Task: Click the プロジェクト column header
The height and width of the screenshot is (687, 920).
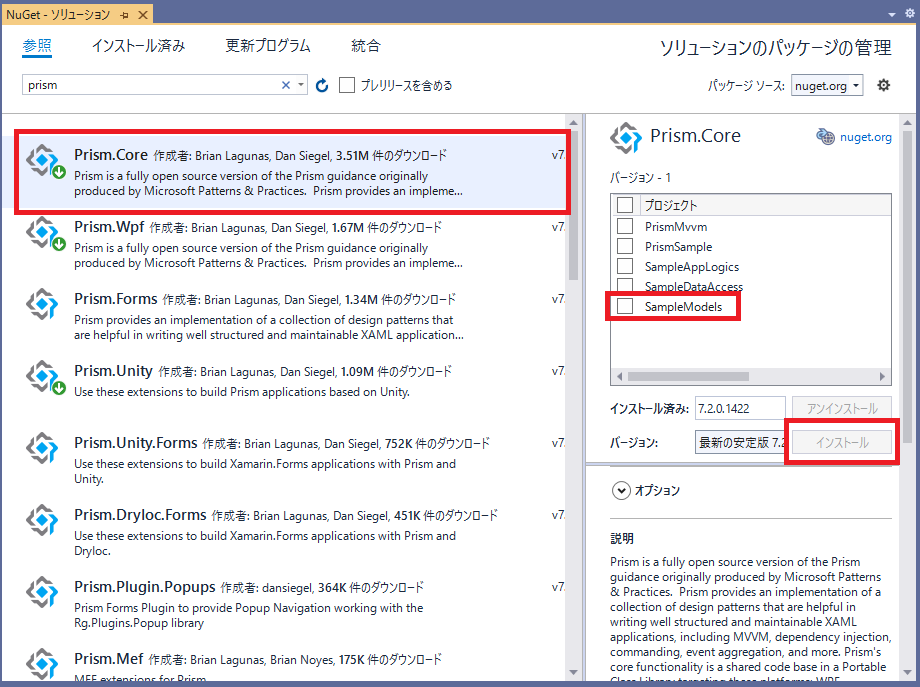Action: click(x=671, y=205)
